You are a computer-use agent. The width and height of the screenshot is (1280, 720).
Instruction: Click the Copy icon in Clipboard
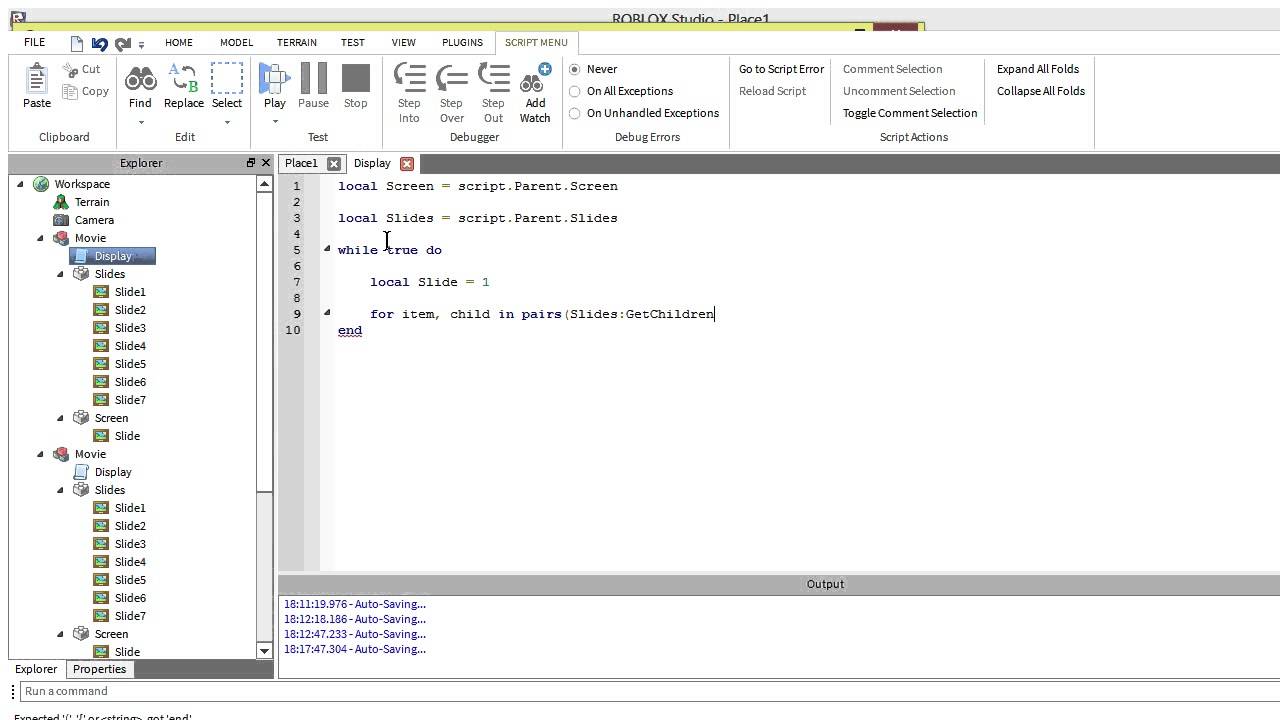click(x=70, y=92)
